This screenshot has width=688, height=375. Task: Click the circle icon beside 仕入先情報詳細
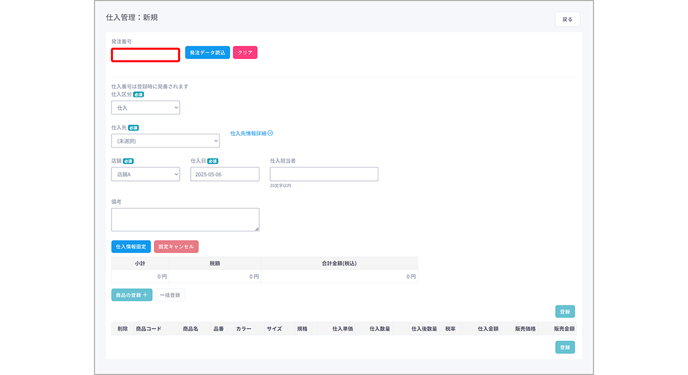click(270, 133)
